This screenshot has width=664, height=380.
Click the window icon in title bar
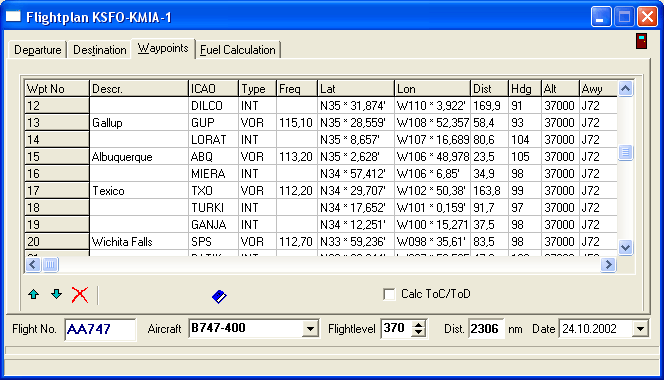click(x=13, y=17)
